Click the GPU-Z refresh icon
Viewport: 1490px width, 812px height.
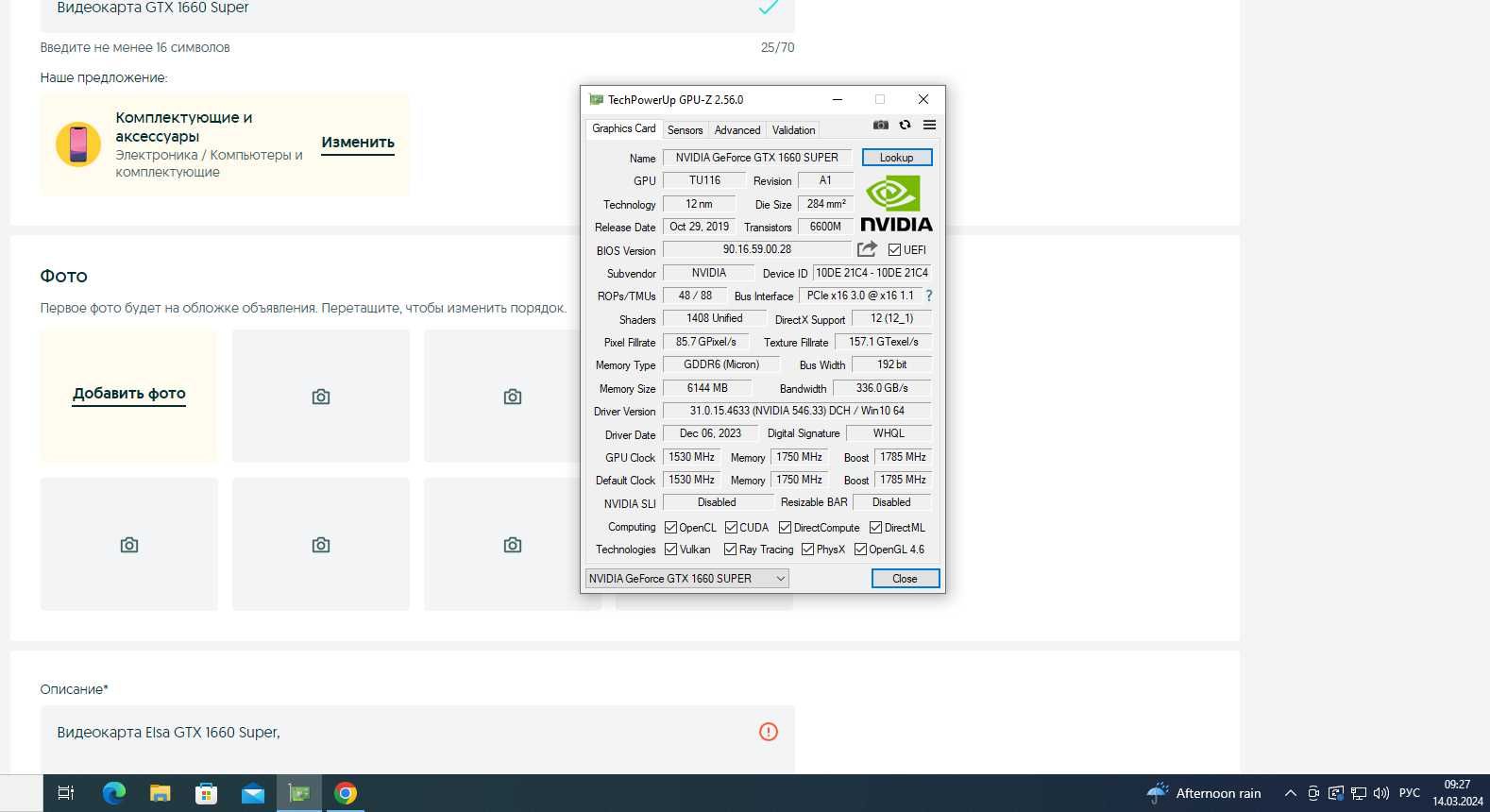905,125
